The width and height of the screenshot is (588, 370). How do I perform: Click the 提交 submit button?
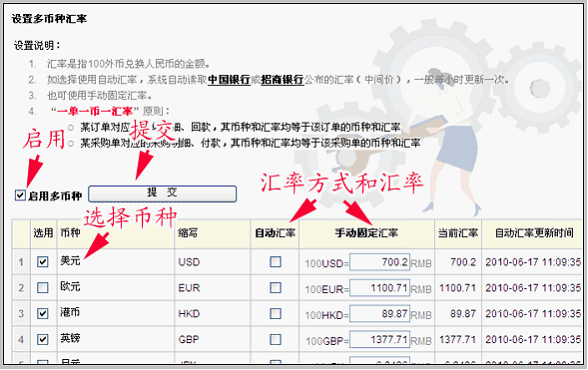(x=162, y=194)
